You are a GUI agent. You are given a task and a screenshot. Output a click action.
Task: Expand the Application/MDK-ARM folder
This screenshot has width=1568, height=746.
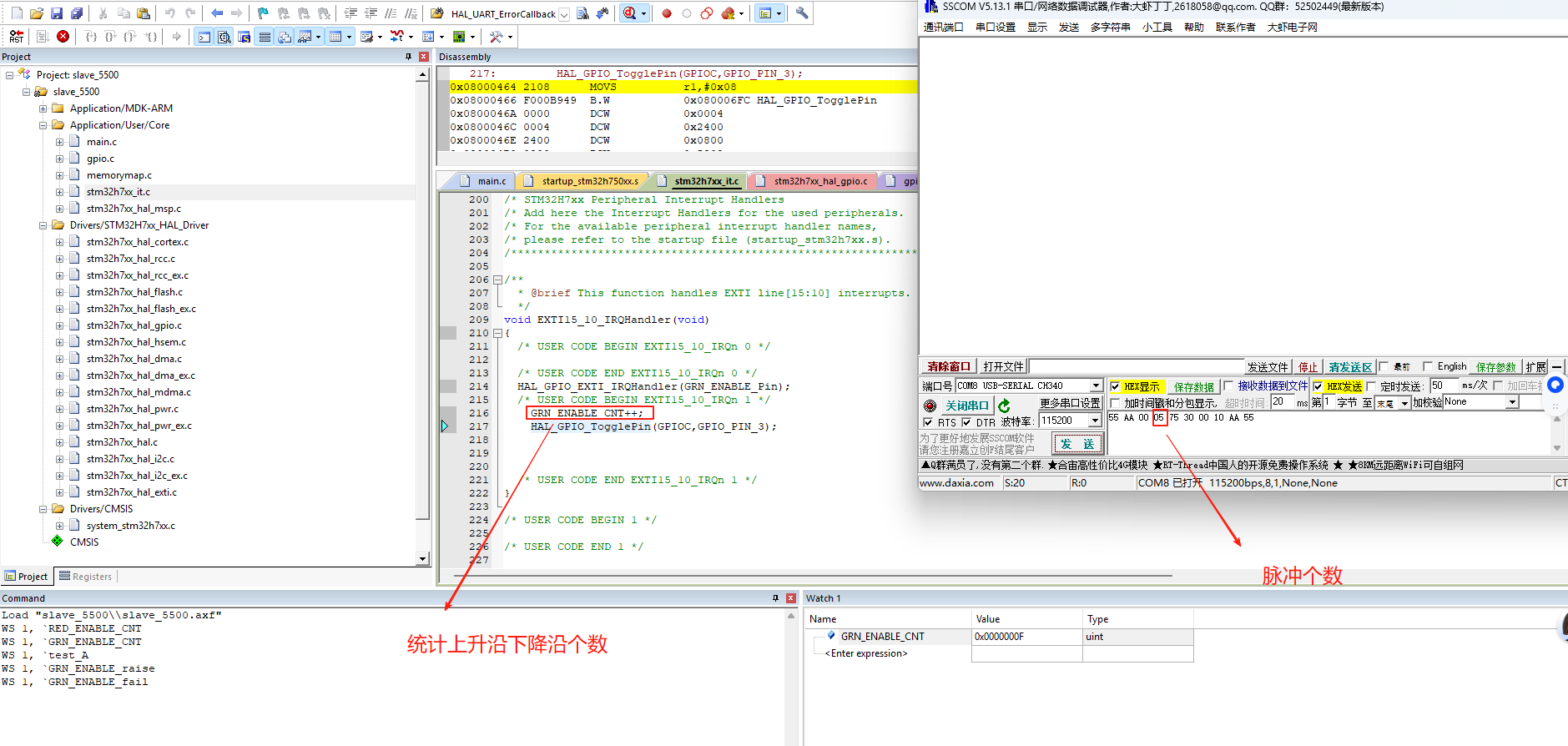[43, 108]
